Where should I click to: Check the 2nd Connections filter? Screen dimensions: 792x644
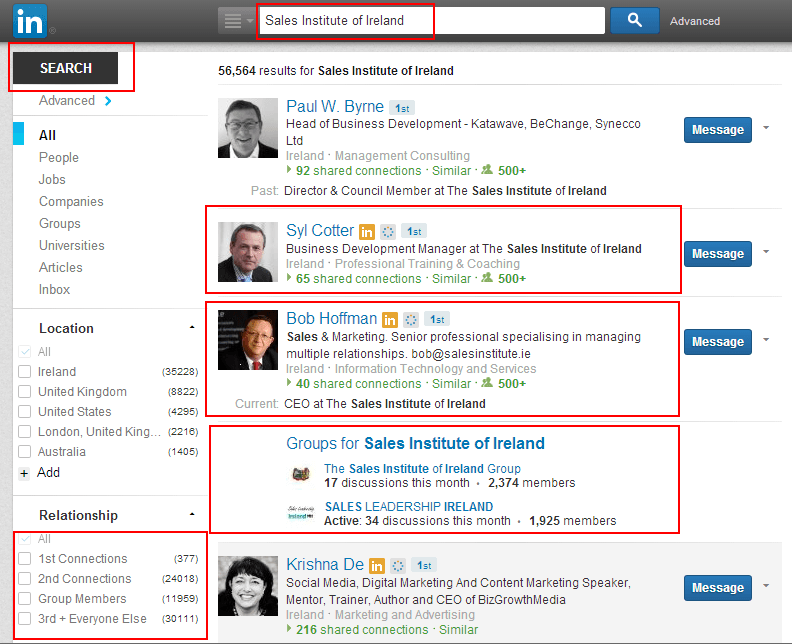click(x=24, y=578)
